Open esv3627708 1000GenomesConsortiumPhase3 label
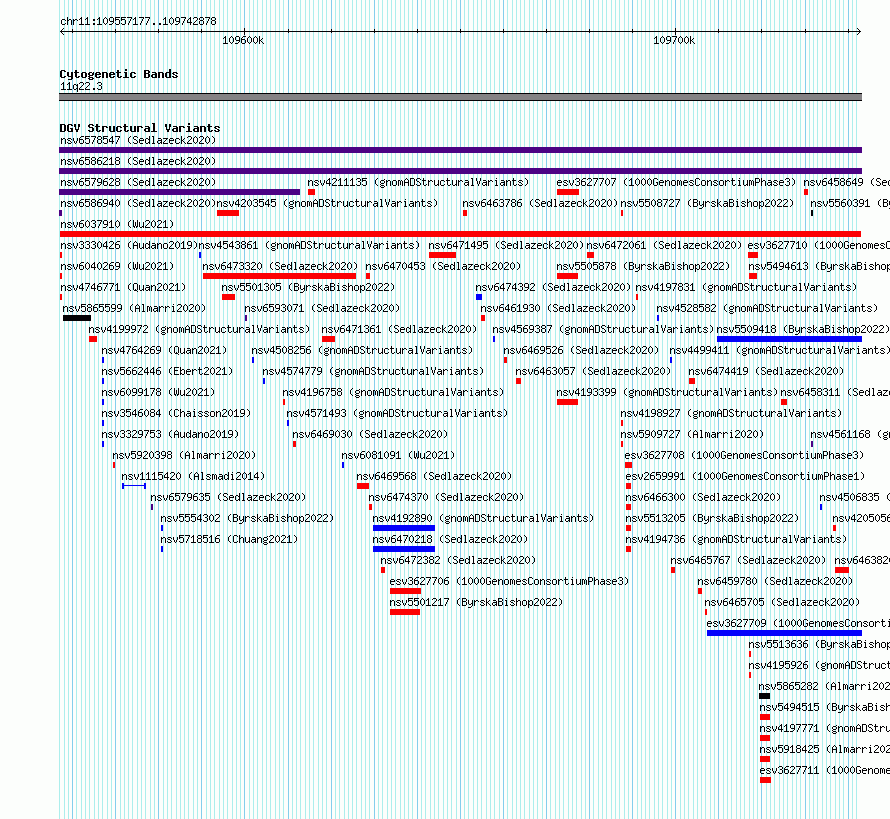 tap(744, 455)
